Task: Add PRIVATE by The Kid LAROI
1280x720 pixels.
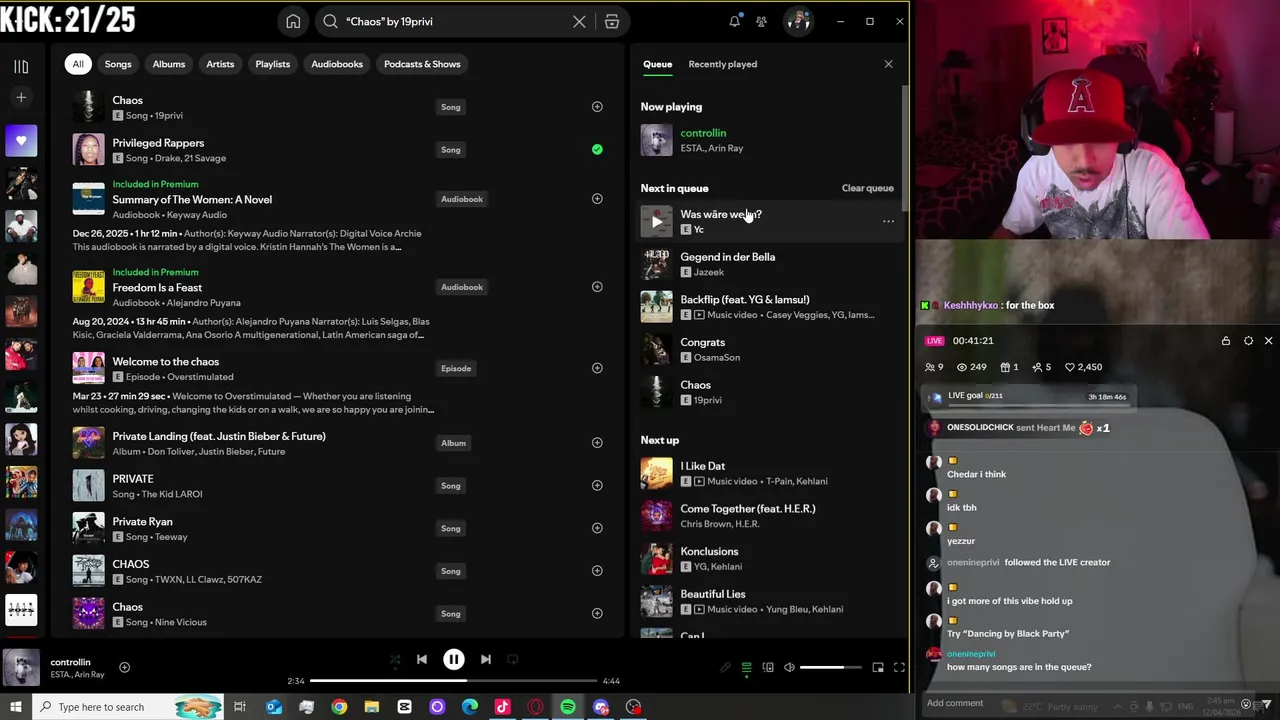Action: coord(597,486)
